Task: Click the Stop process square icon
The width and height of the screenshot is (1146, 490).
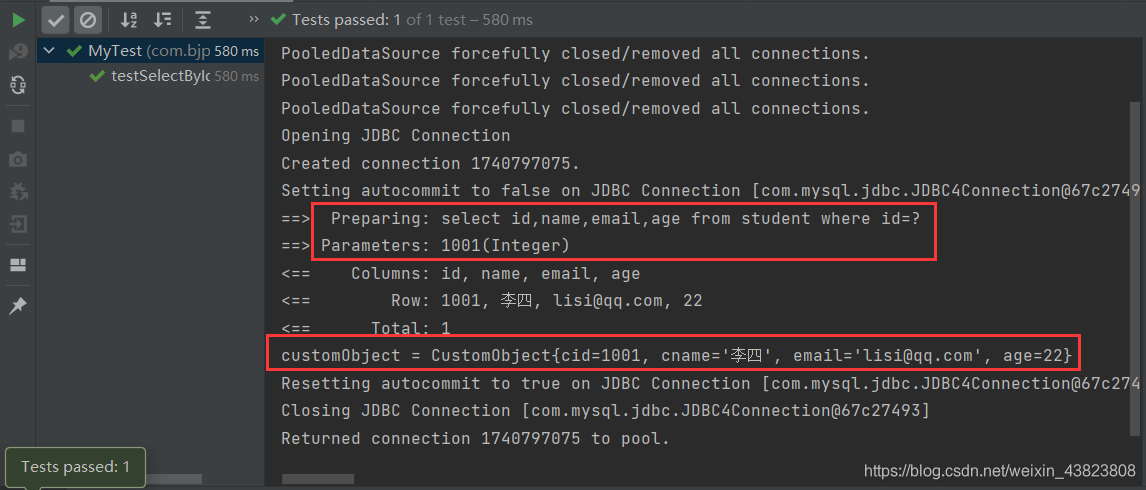Action: (18, 126)
